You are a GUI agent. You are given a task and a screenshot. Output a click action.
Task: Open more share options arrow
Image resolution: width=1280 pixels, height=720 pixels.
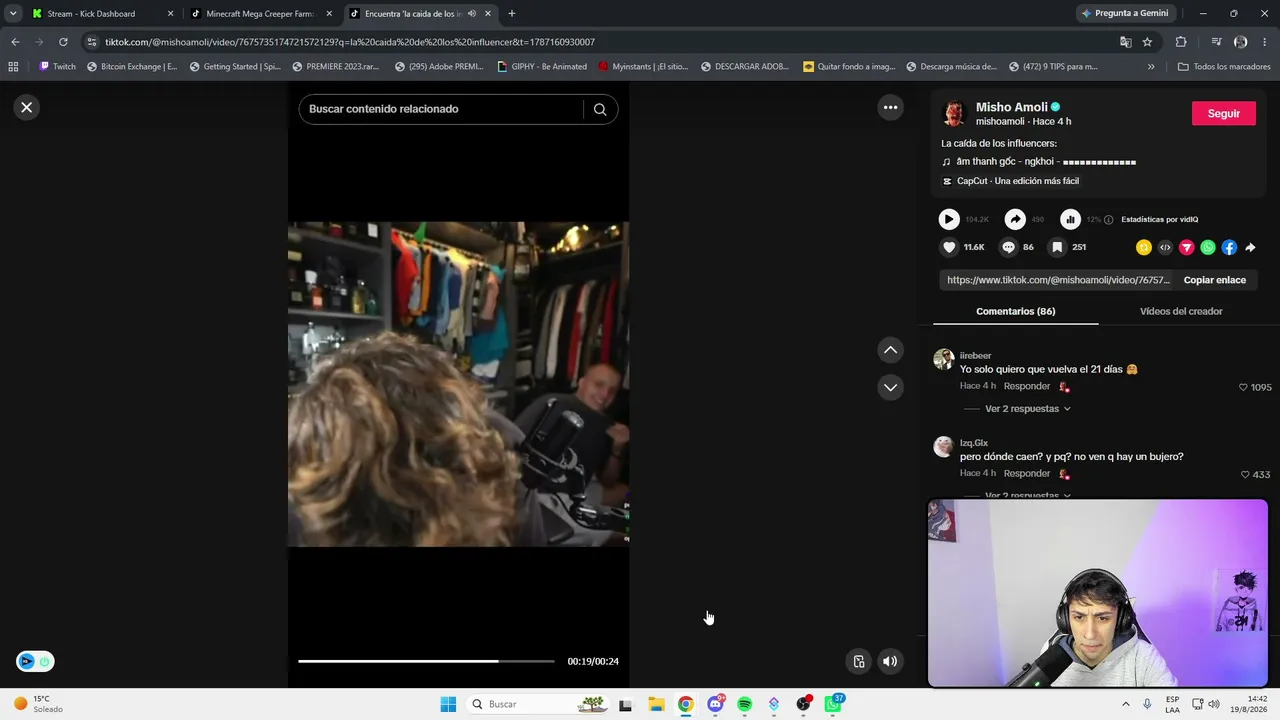point(1250,247)
